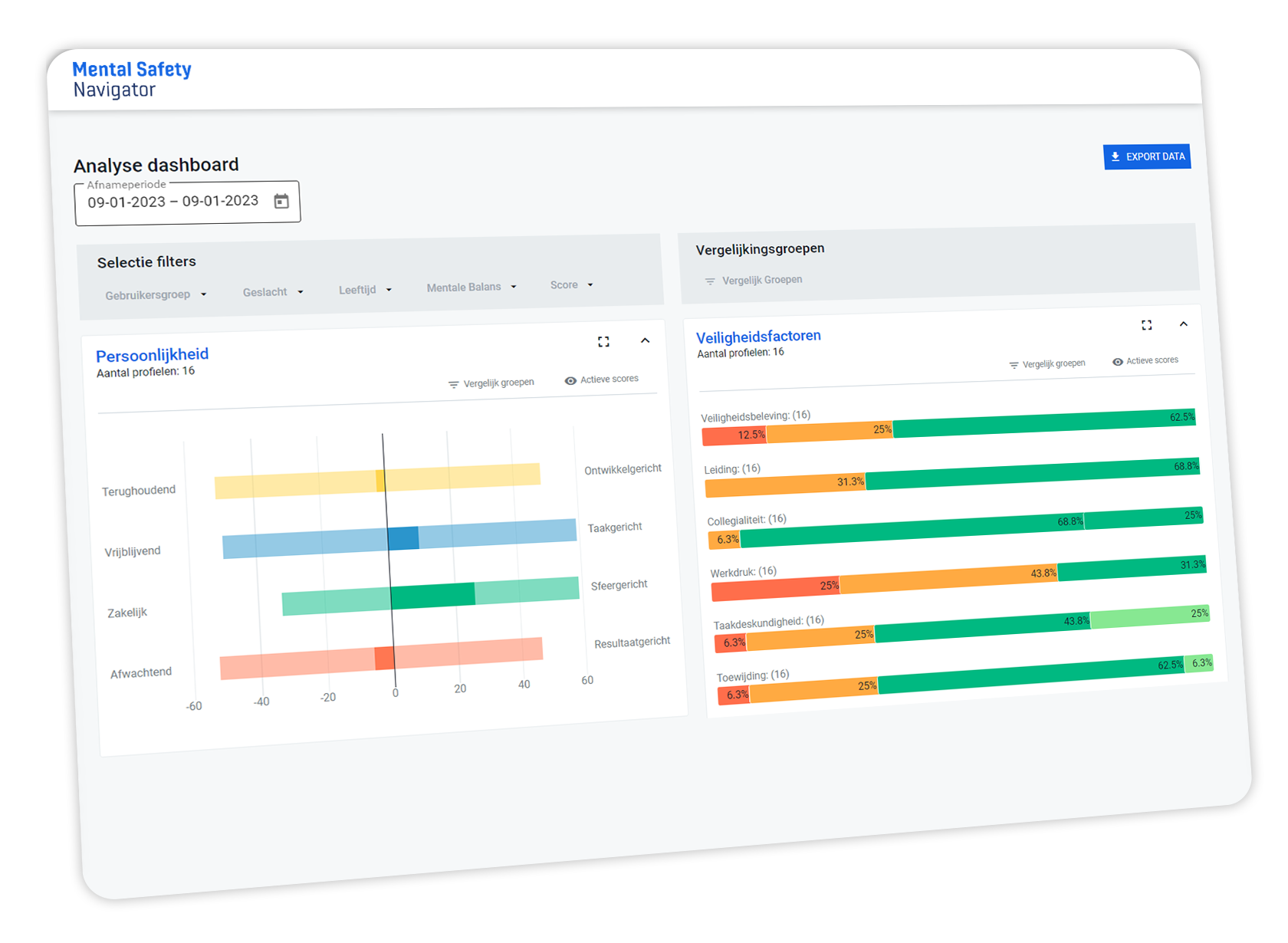Image resolution: width=1288 pixels, height=943 pixels.
Task: Collapse the Veiligheidsfactoren panel chevron
Action: click(1183, 324)
